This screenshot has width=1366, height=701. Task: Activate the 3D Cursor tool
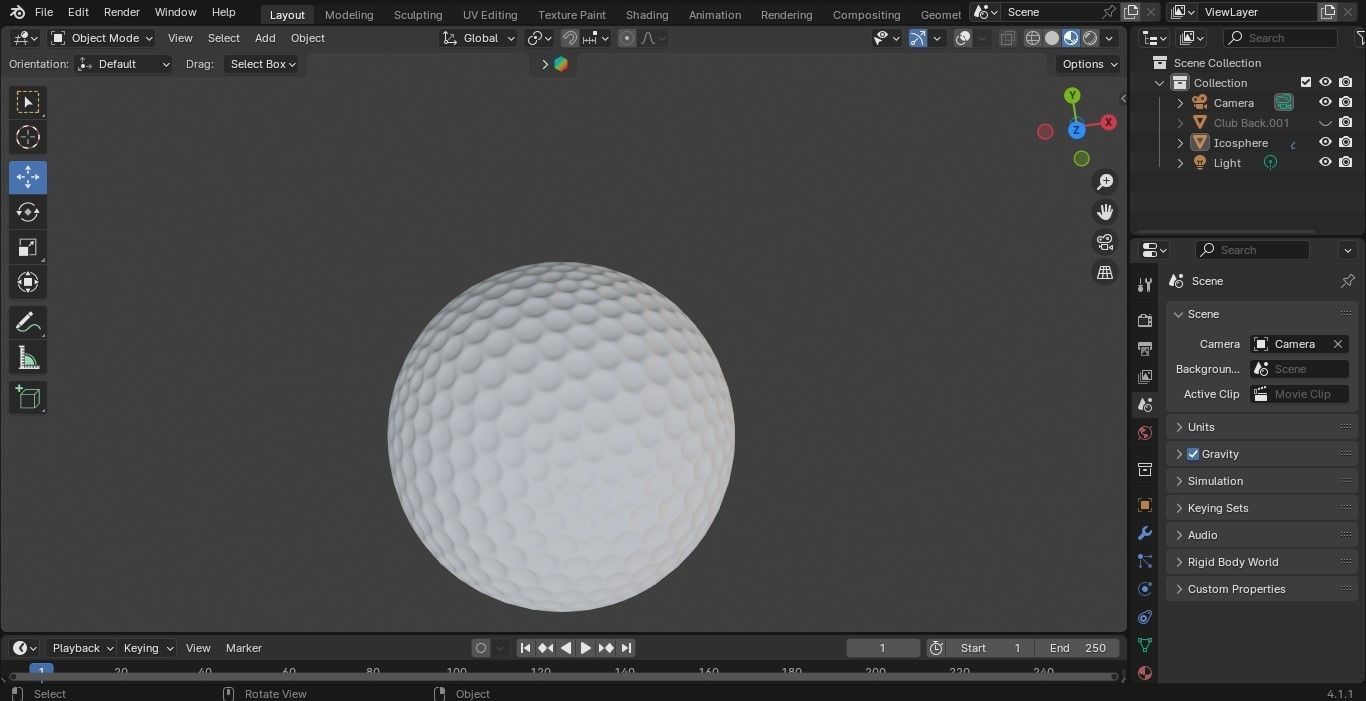pyautogui.click(x=28, y=137)
